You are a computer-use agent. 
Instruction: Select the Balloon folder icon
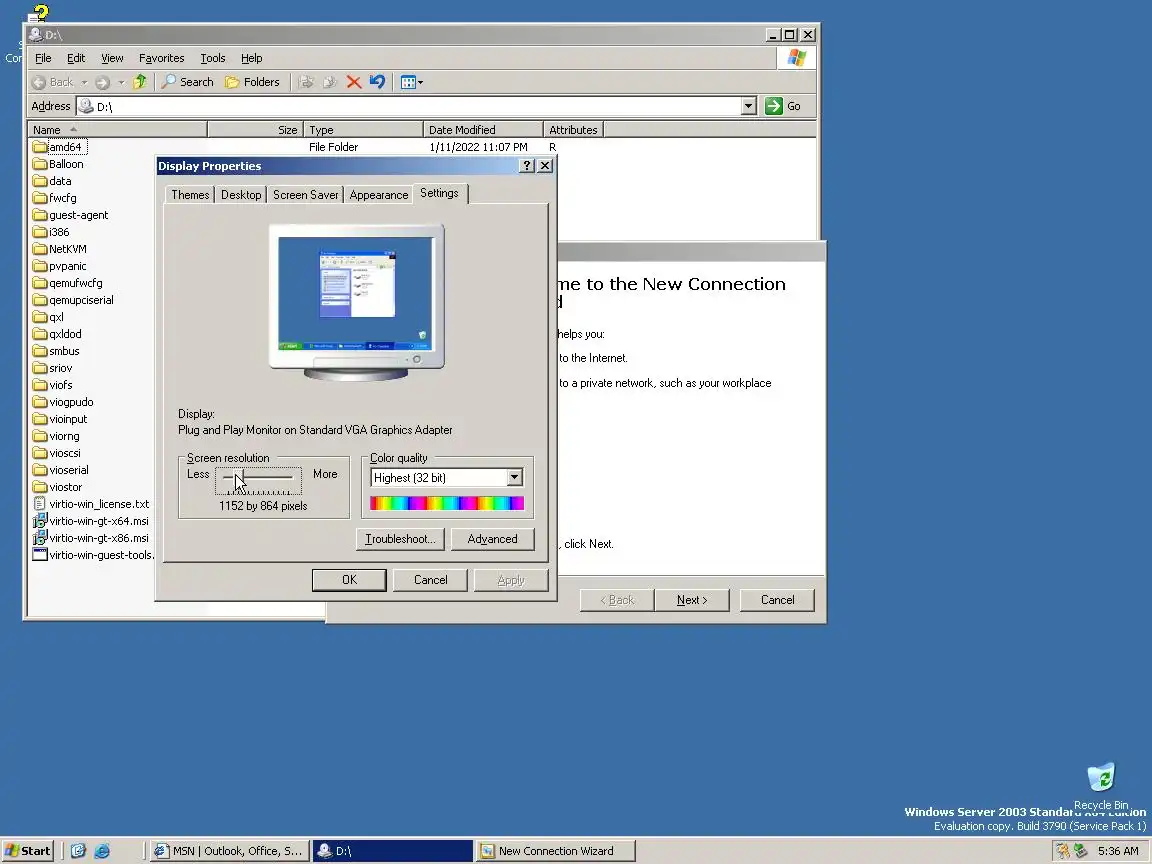pos(40,164)
